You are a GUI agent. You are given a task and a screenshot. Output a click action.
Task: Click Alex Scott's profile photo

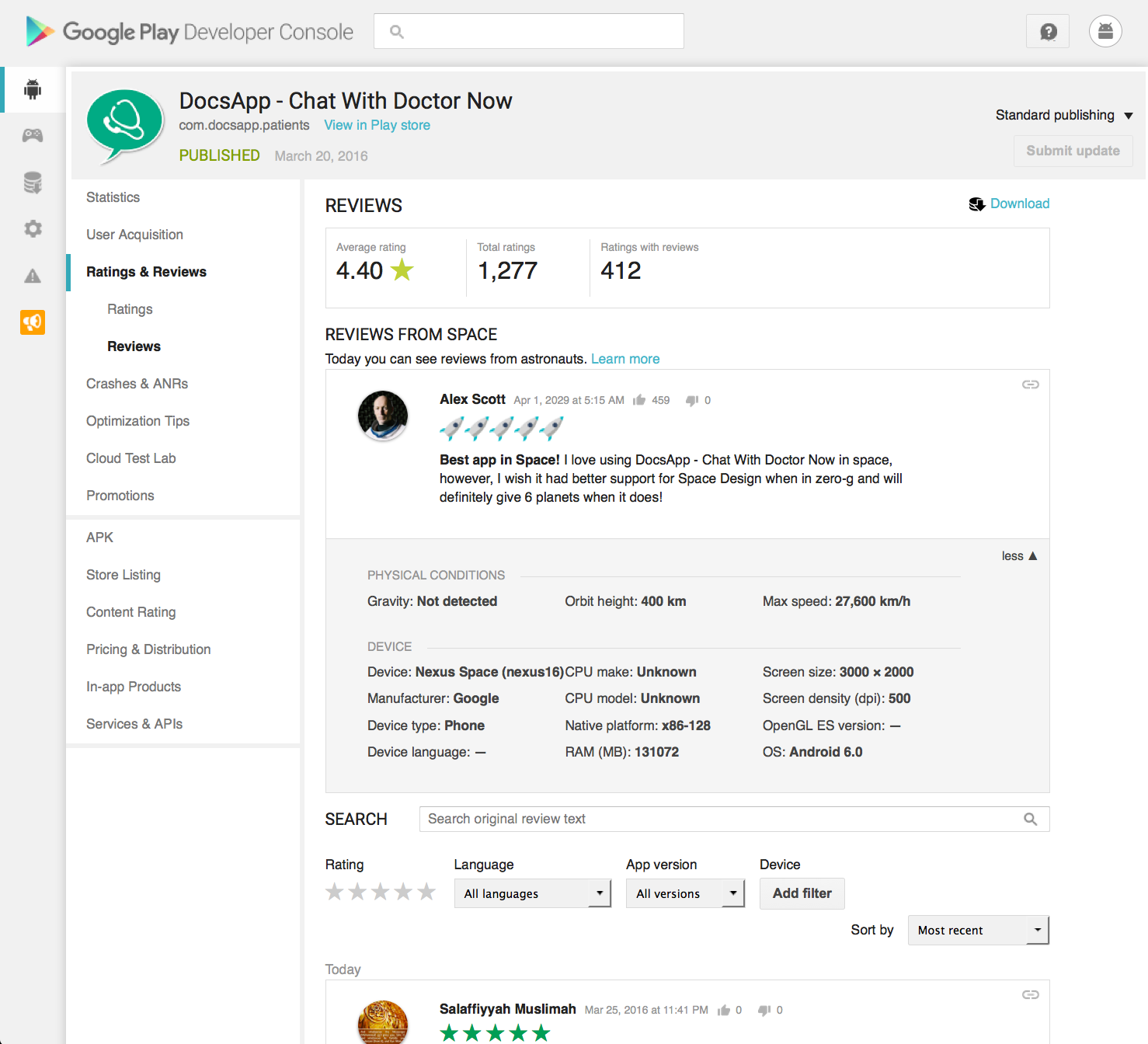383,416
